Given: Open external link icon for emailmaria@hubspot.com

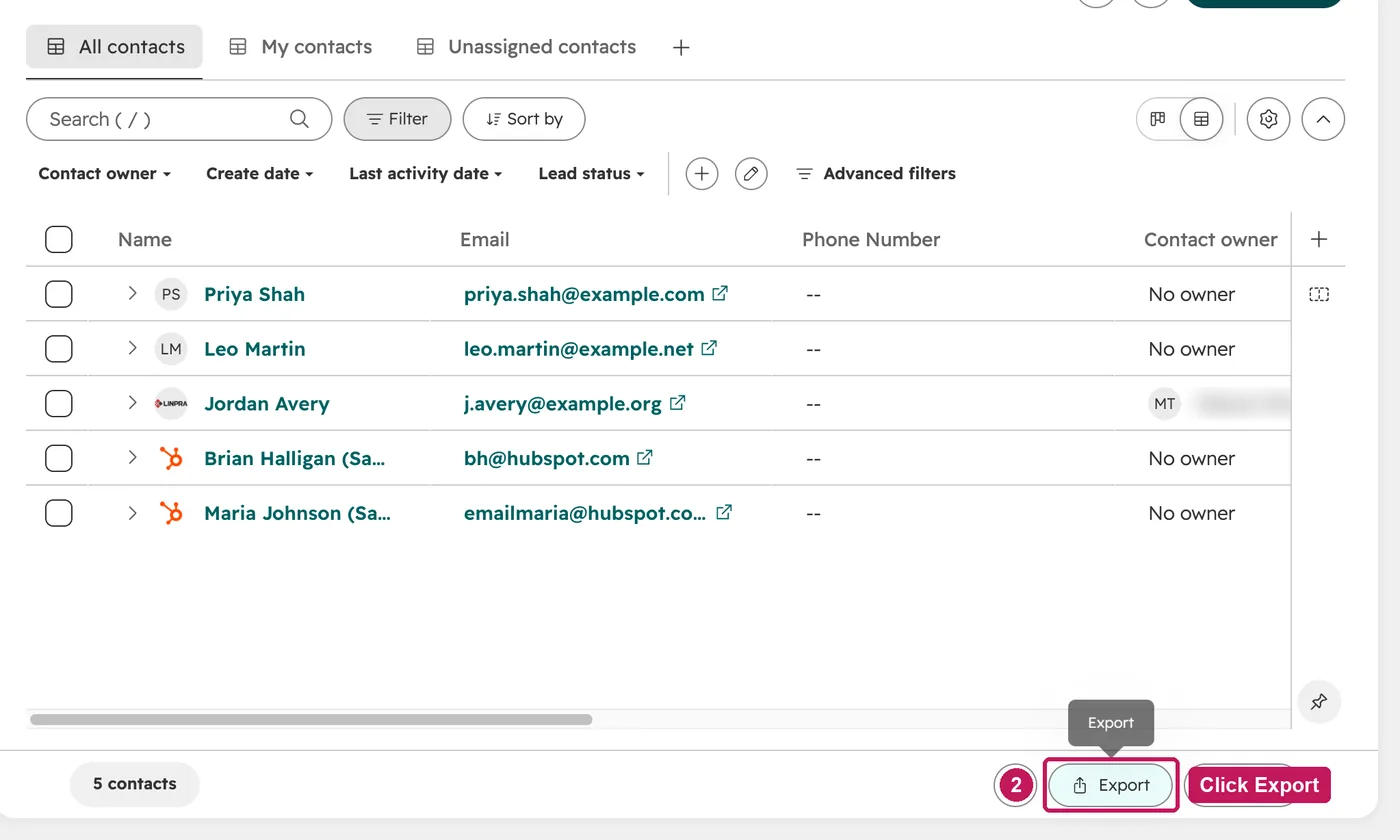Looking at the screenshot, I should coord(724,513).
